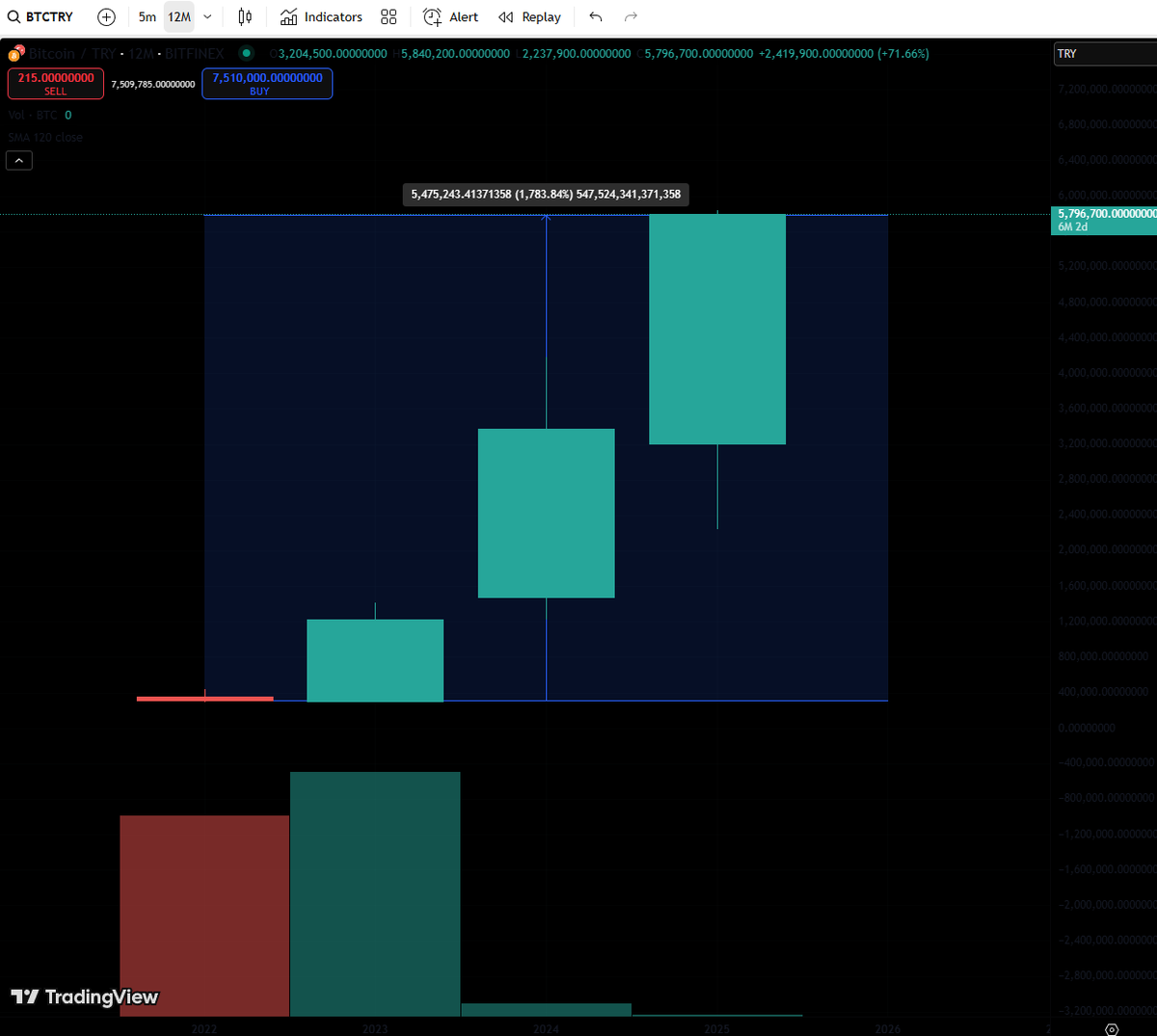The image size is (1157, 1036).
Task: Click the blue BUY price button
Action: click(x=267, y=84)
